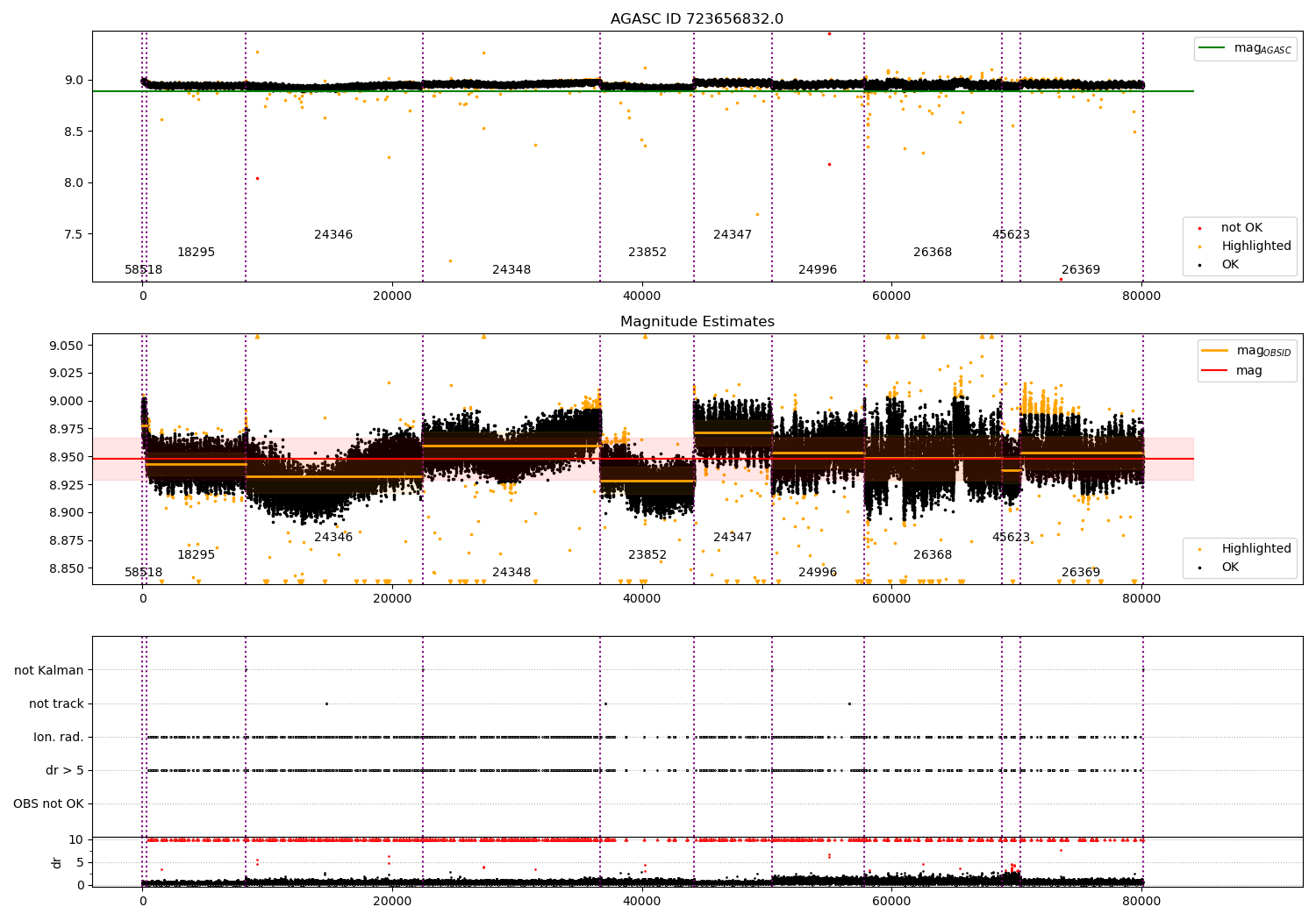Select the red "mag" legend entry
The width and height of the screenshot is (1316, 921).
(1233, 371)
